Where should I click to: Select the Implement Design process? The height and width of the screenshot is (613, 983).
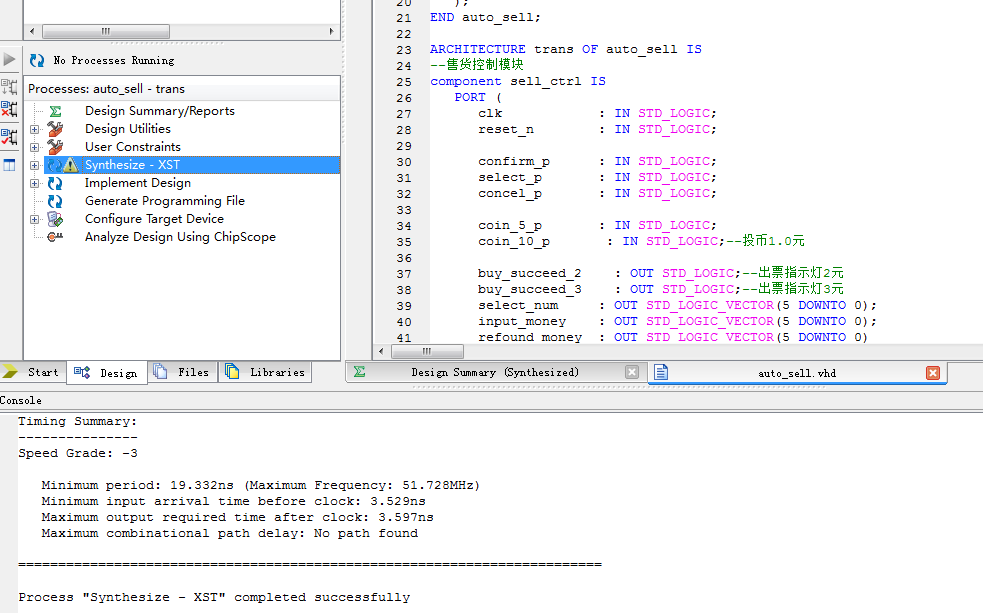tap(137, 183)
